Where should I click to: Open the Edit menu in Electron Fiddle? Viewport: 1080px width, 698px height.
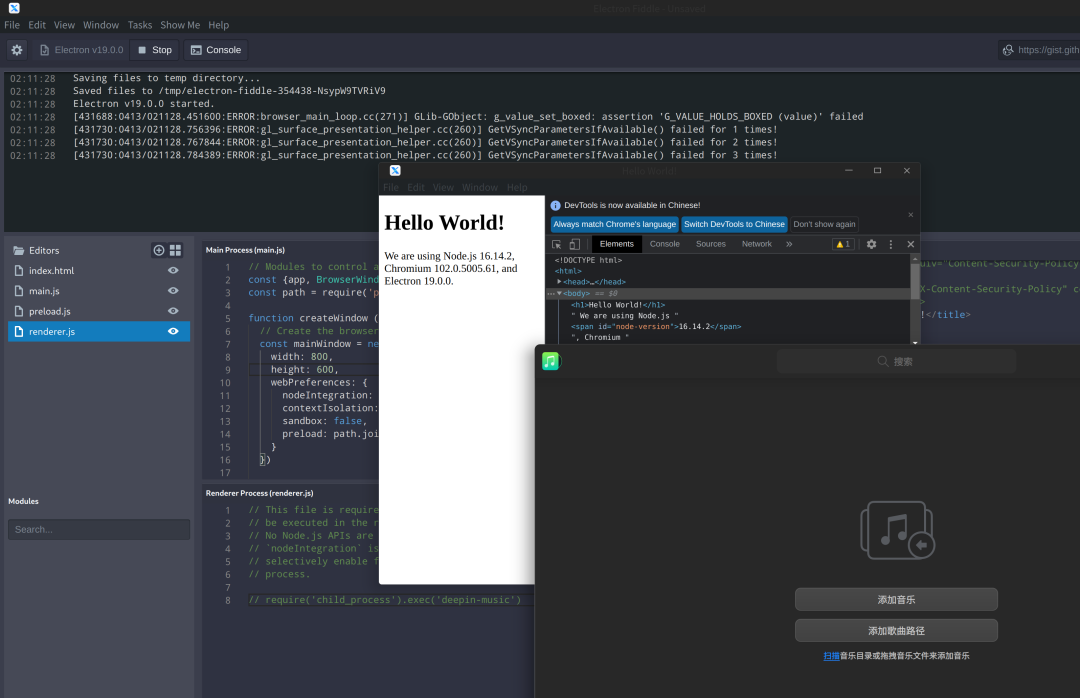tap(37, 25)
